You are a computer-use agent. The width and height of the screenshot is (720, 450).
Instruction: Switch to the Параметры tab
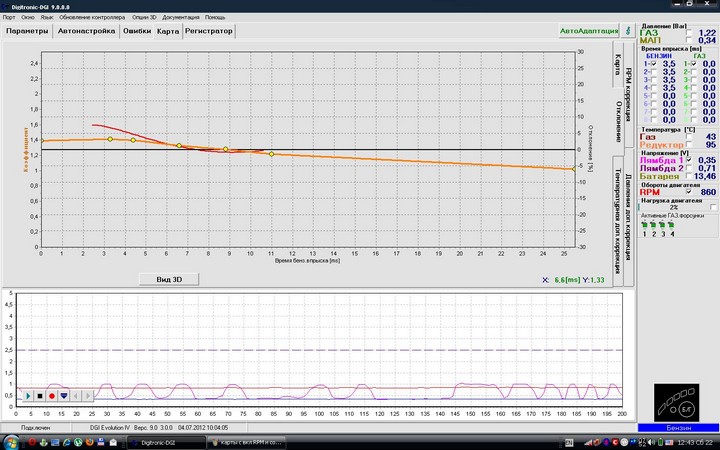point(27,31)
